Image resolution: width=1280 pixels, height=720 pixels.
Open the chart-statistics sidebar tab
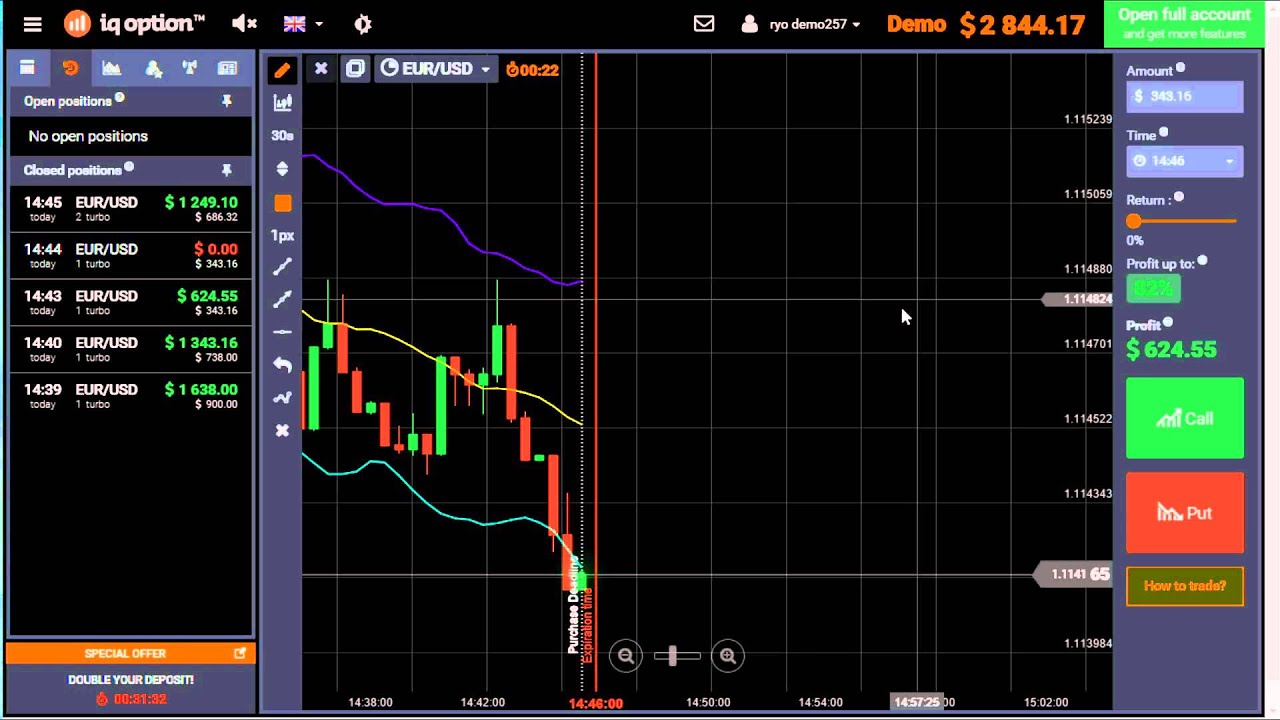coord(111,68)
